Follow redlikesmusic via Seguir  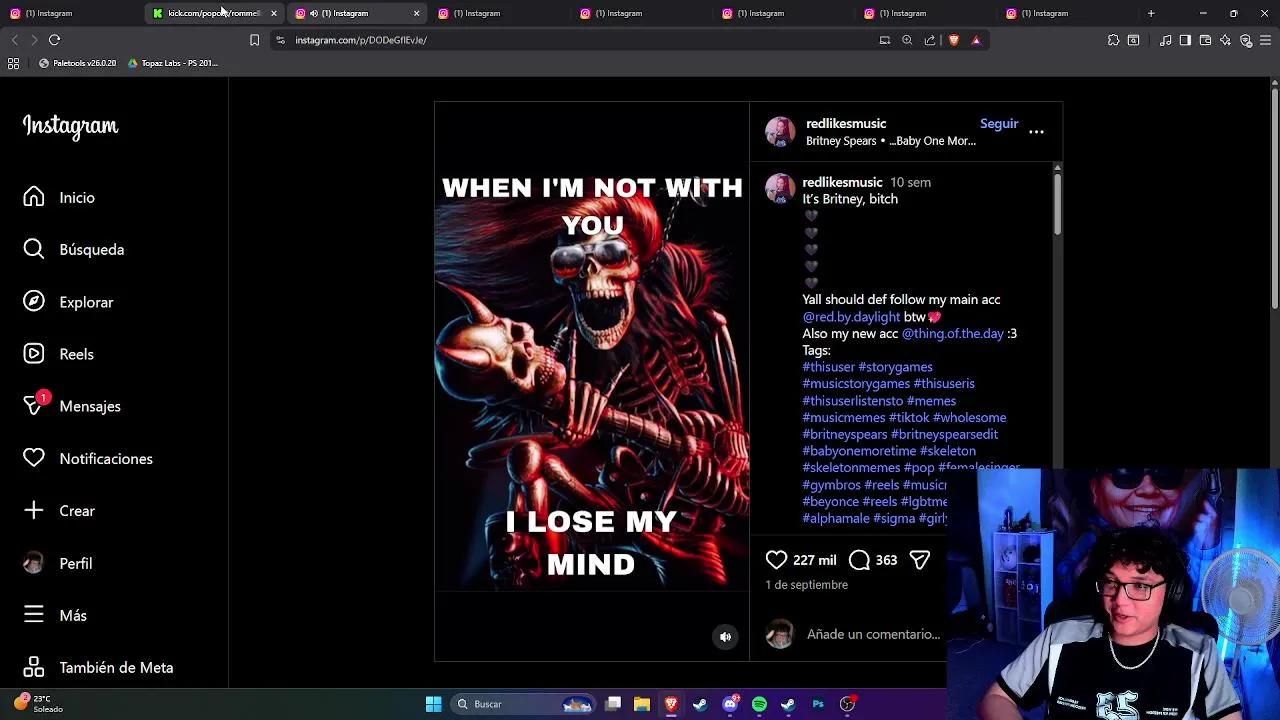pos(999,123)
